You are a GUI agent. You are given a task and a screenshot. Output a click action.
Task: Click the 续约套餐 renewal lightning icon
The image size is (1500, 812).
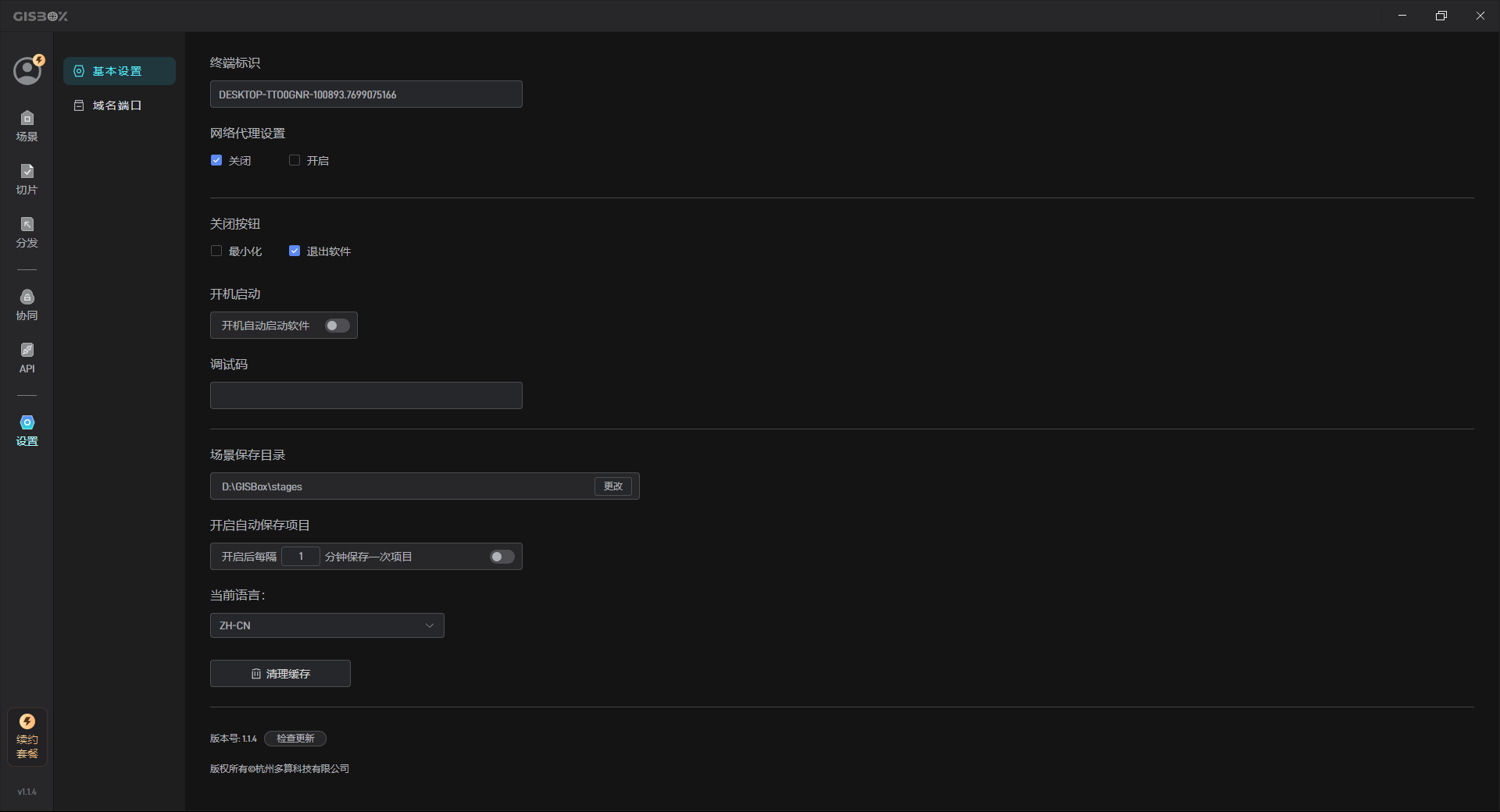[x=27, y=721]
